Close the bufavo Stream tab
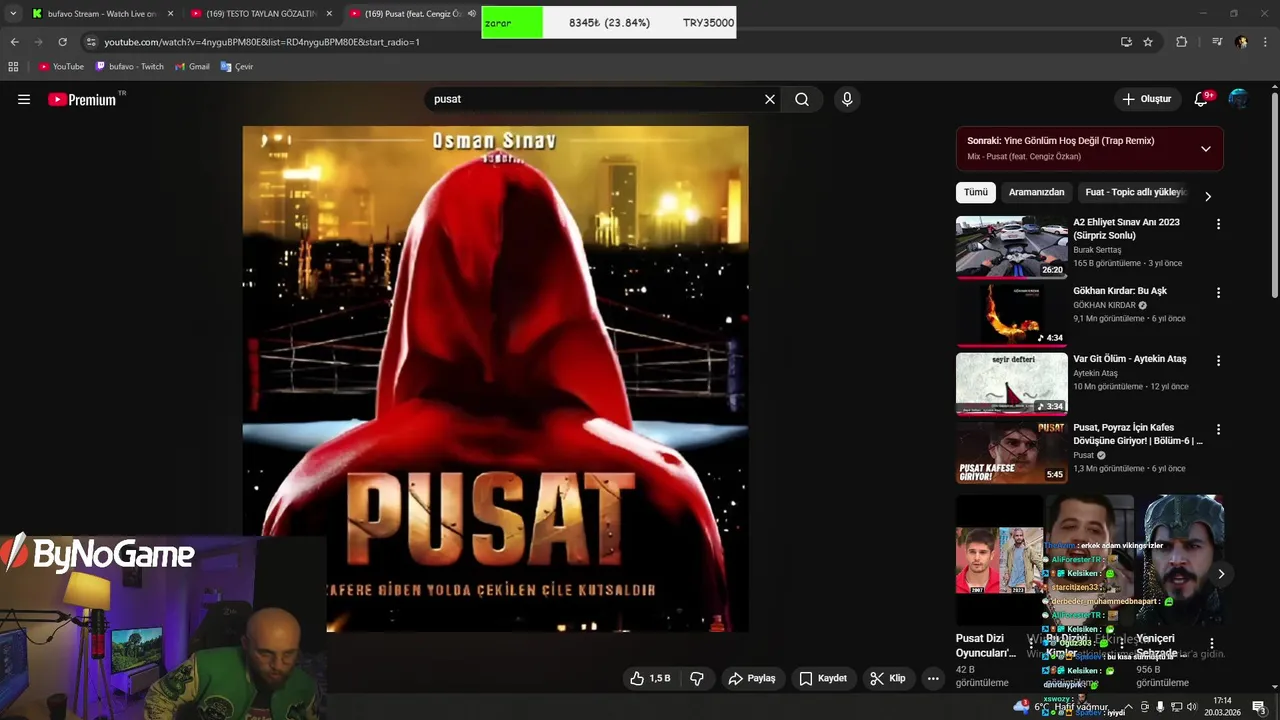 coord(170,14)
